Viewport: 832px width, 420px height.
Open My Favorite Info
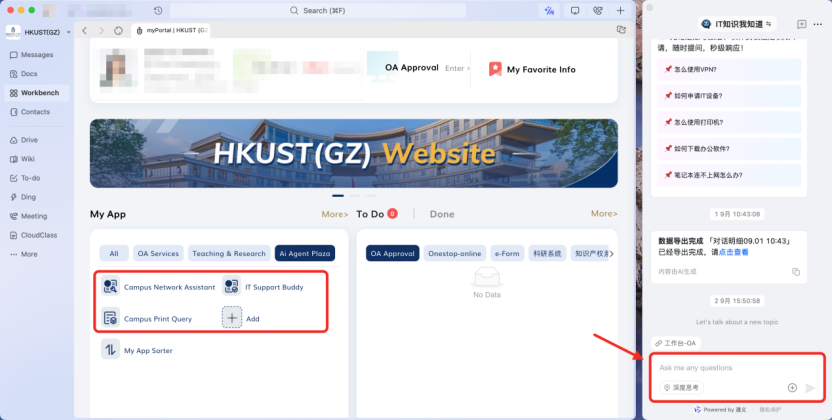pos(532,69)
